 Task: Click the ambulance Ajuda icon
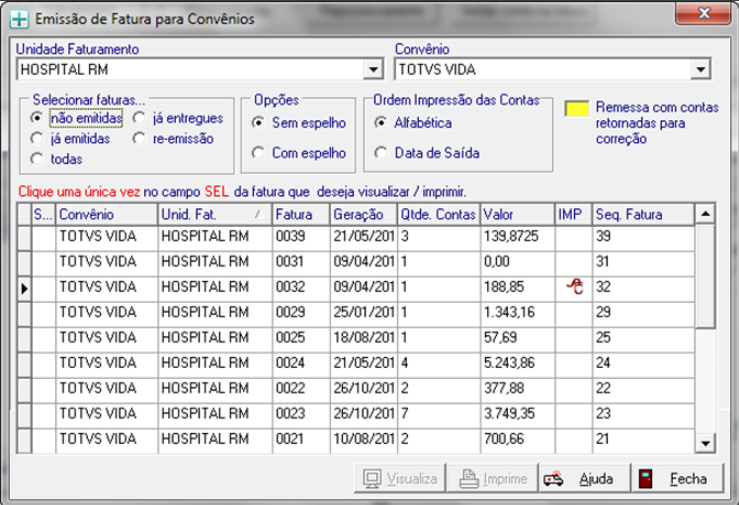[x=553, y=479]
